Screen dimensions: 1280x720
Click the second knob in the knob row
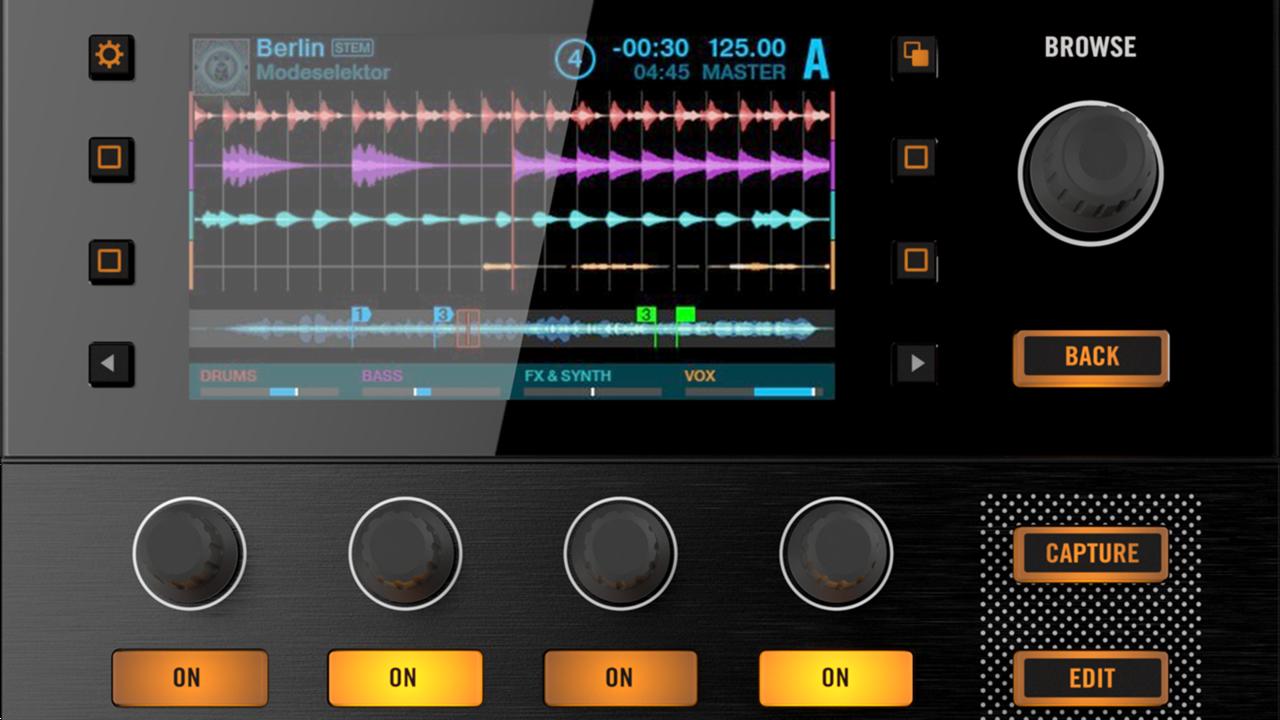(405, 553)
